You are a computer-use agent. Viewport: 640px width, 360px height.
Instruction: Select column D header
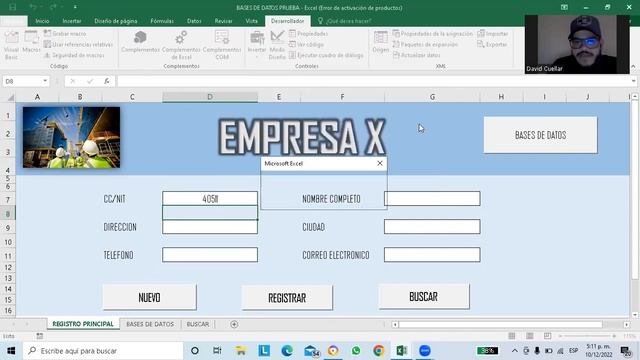click(210, 97)
